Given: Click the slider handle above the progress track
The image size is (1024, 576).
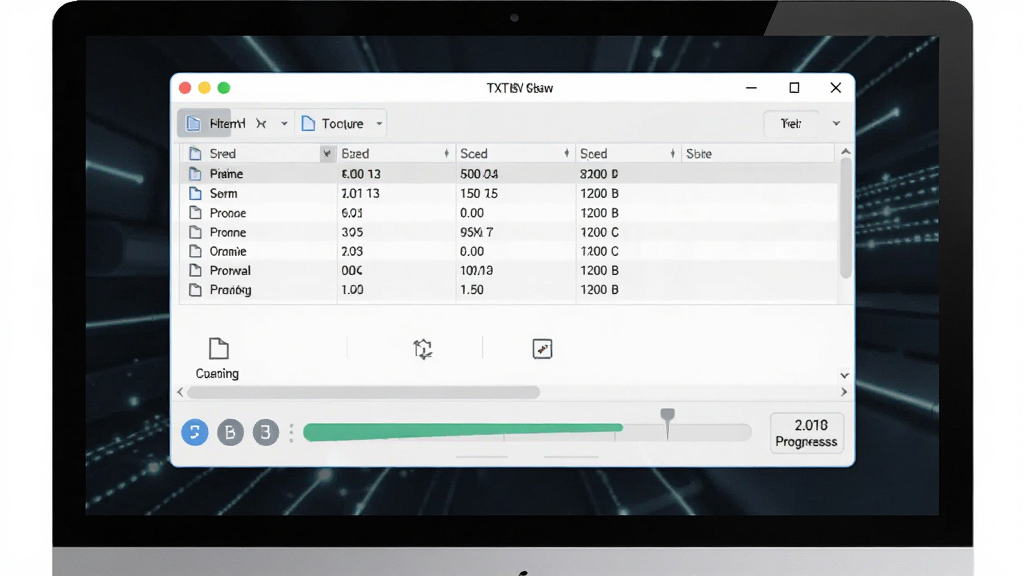Looking at the screenshot, I should (667, 423).
